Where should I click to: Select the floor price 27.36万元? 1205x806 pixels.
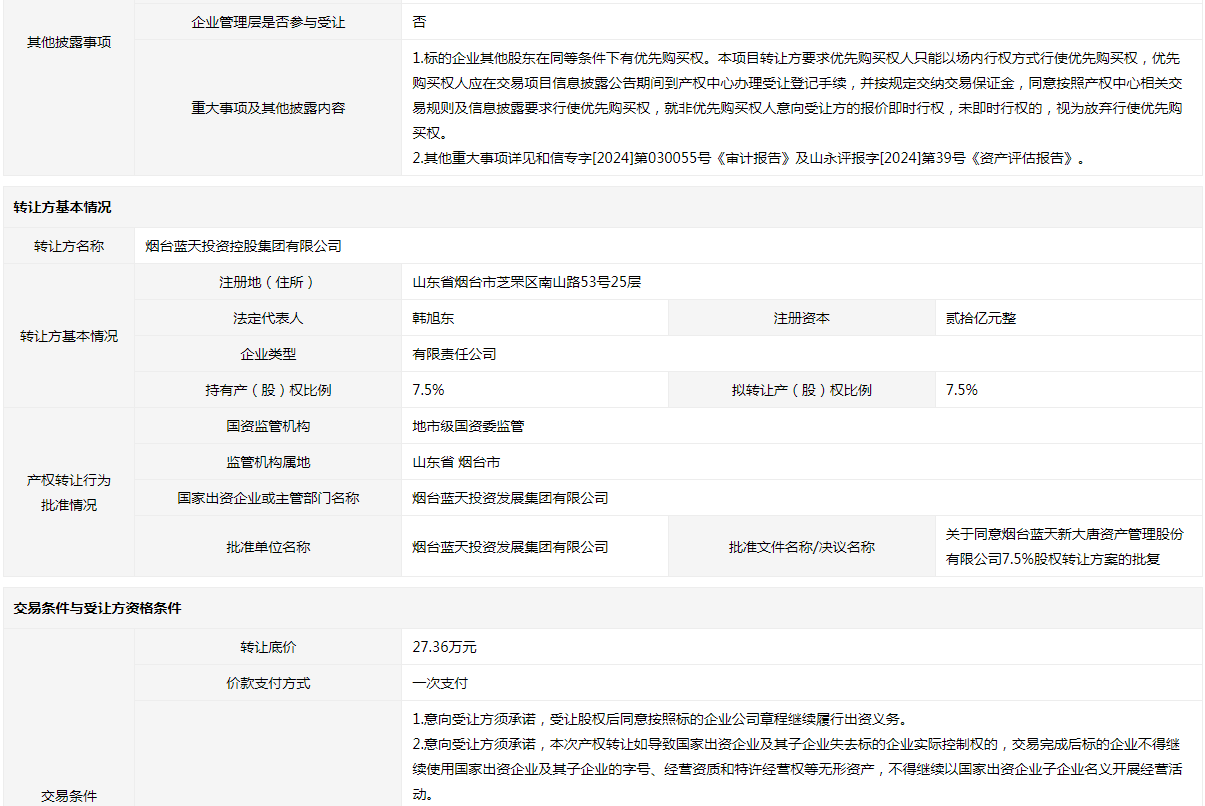tap(444, 647)
